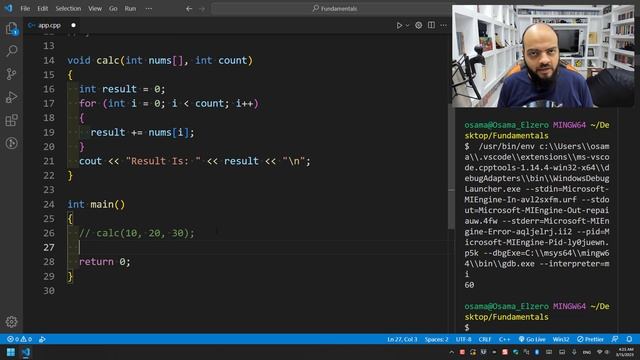This screenshot has width=640, height=360.
Task: Open the Manage gear in the activity bar
Action: [11, 322]
